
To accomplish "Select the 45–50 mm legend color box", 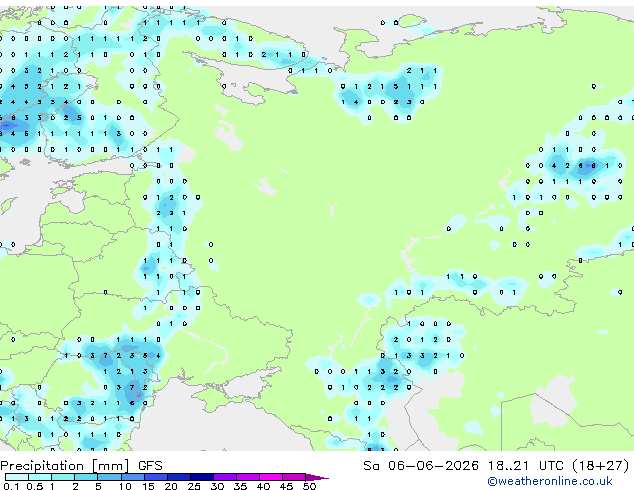I will (x=294, y=477).
